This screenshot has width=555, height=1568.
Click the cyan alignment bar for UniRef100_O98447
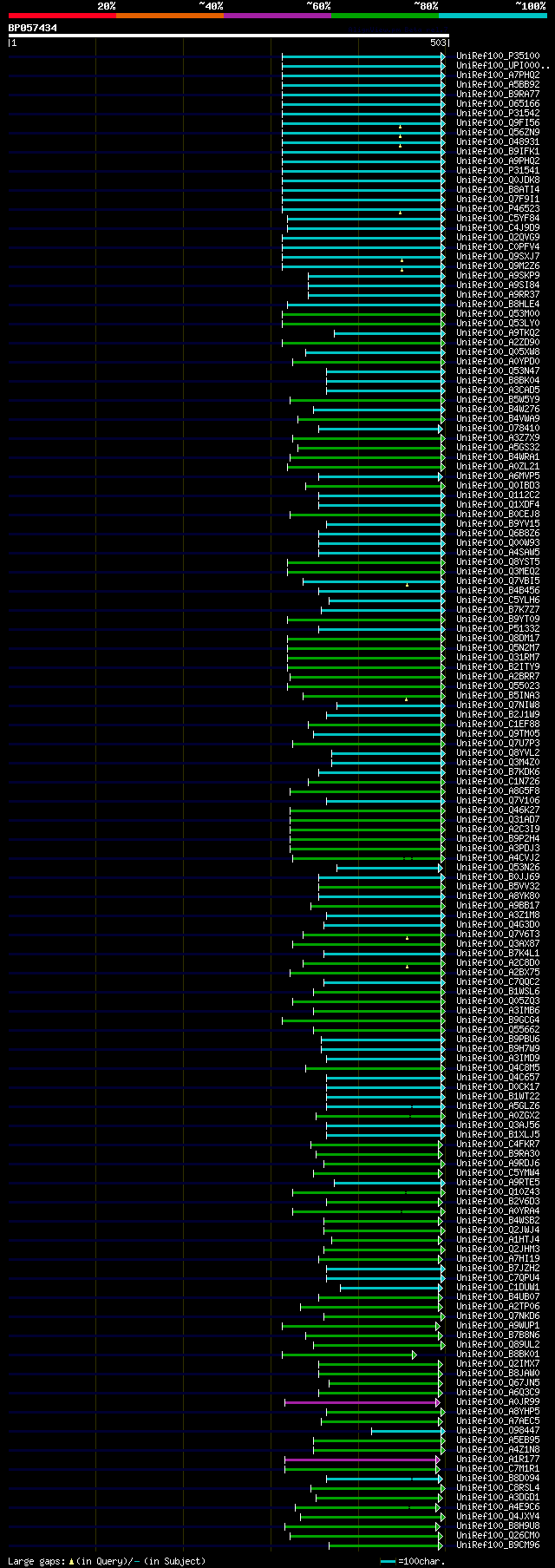pos(408,1431)
